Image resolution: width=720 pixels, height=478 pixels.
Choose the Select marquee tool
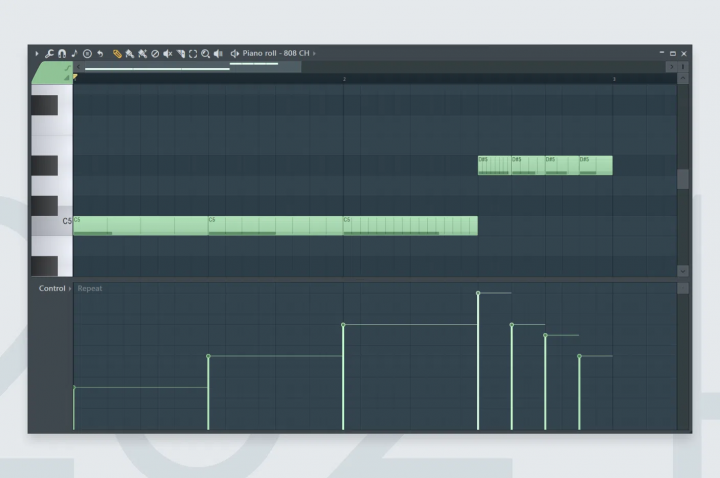pyautogui.click(x=193, y=54)
